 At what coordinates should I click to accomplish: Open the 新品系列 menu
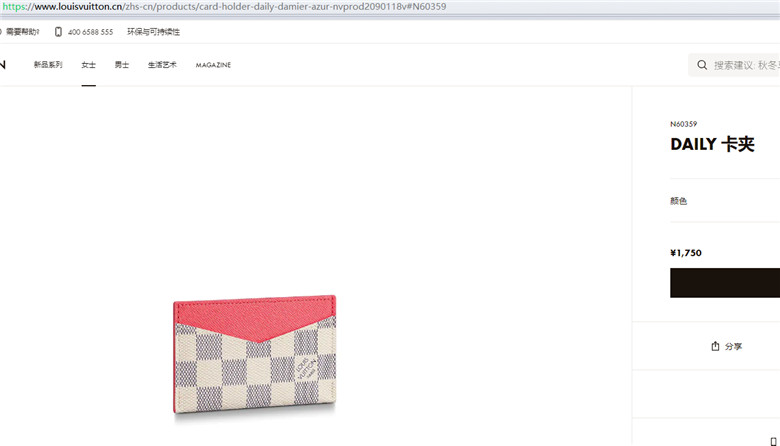point(48,65)
